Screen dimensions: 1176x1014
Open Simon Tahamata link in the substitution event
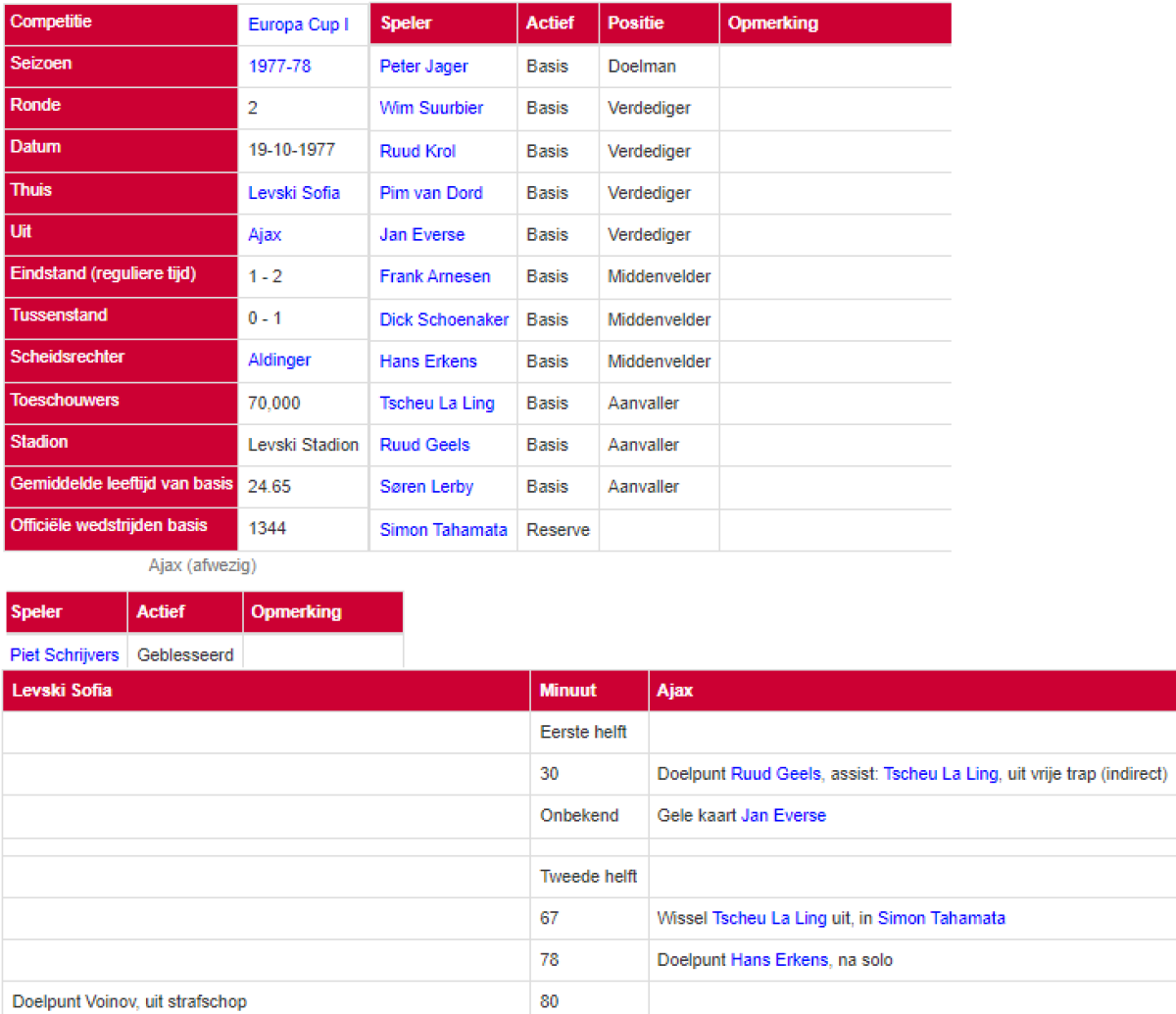point(941,918)
